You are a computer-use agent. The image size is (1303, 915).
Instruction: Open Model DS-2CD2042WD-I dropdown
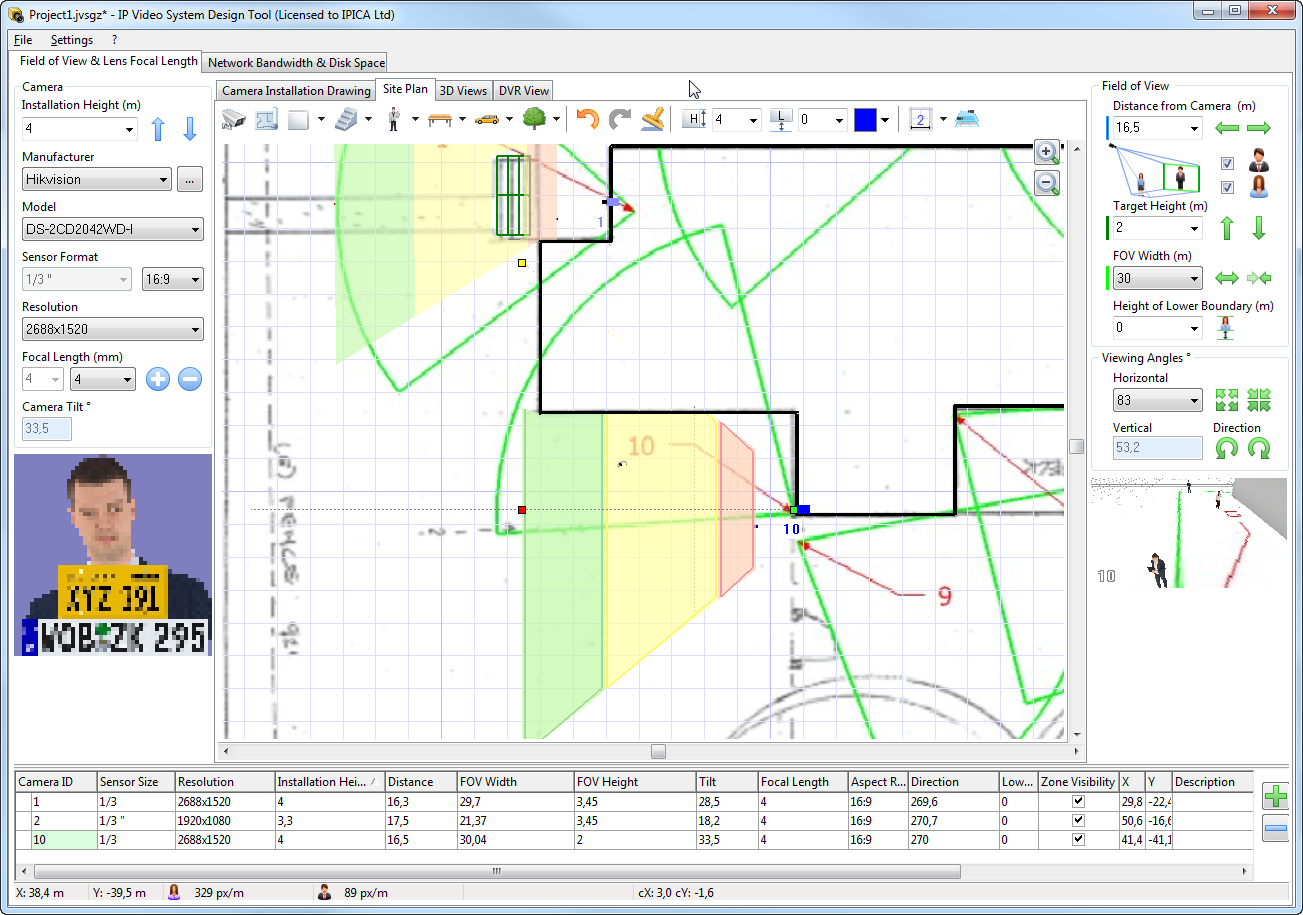[x=196, y=230]
